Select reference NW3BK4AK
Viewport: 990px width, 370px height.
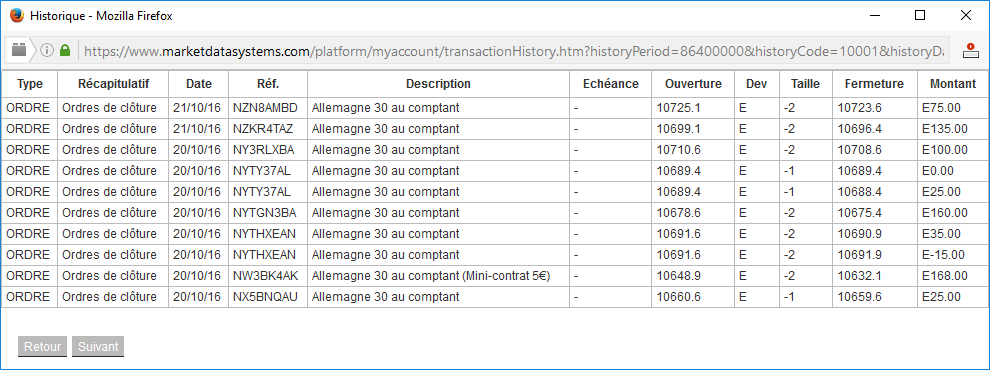tap(266, 276)
